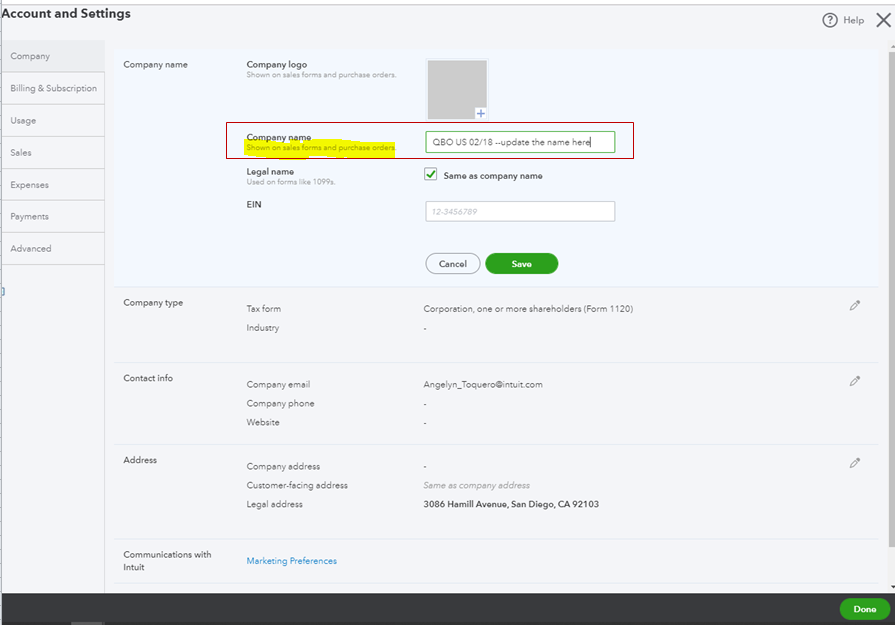Close Account and Settings with the X
This screenshot has height=625, width=895.
point(883,21)
